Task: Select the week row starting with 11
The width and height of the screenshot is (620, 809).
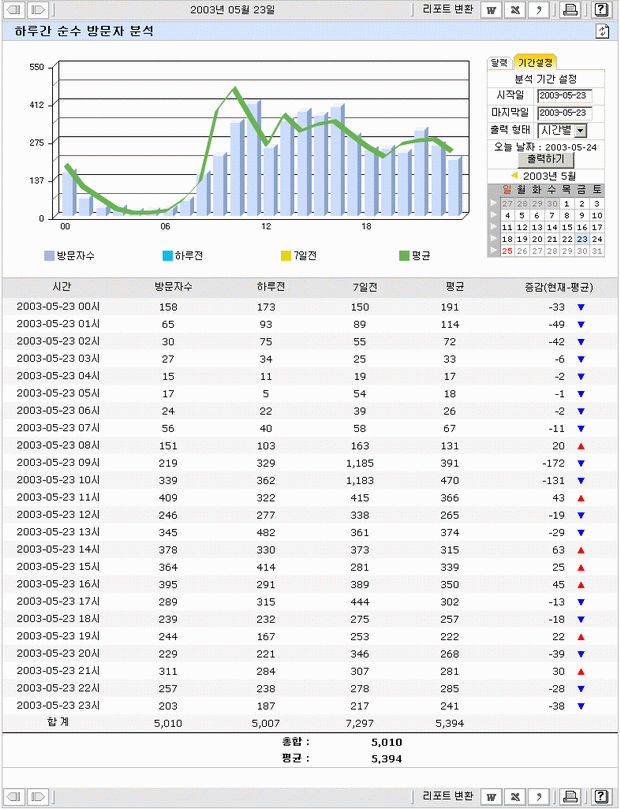Action: click(494, 226)
